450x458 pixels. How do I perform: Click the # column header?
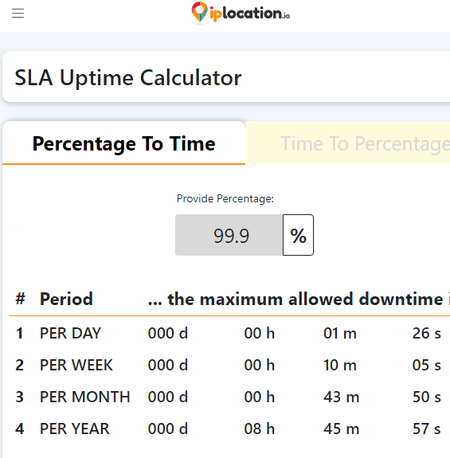tap(20, 298)
